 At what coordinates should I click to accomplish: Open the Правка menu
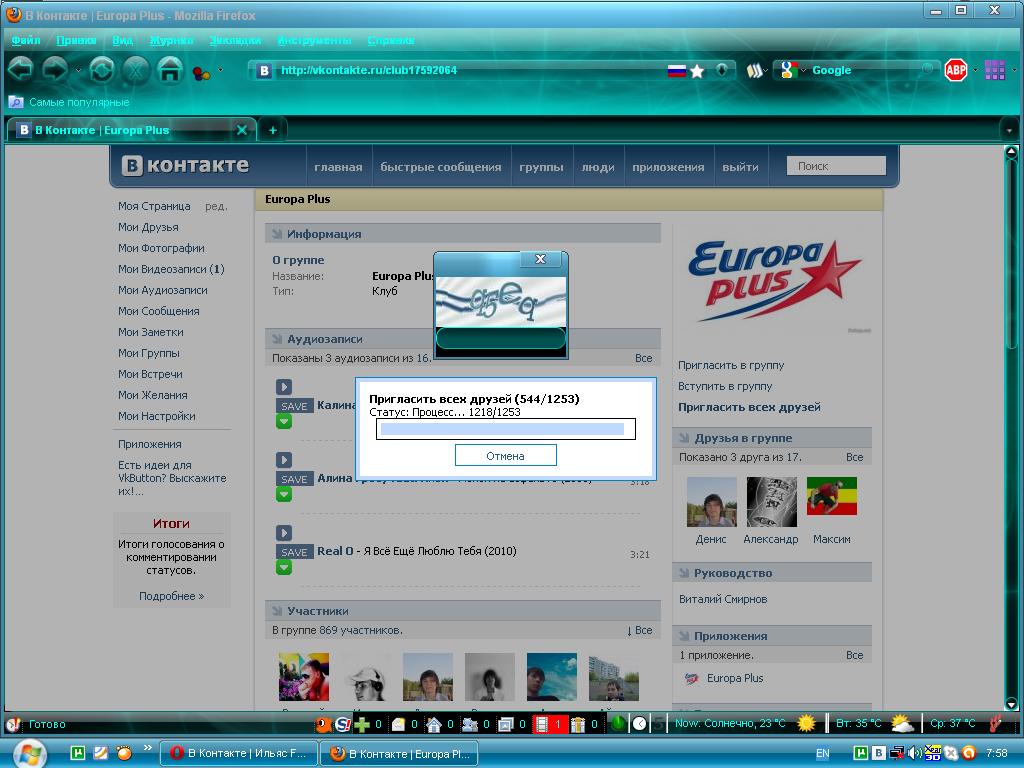76,40
